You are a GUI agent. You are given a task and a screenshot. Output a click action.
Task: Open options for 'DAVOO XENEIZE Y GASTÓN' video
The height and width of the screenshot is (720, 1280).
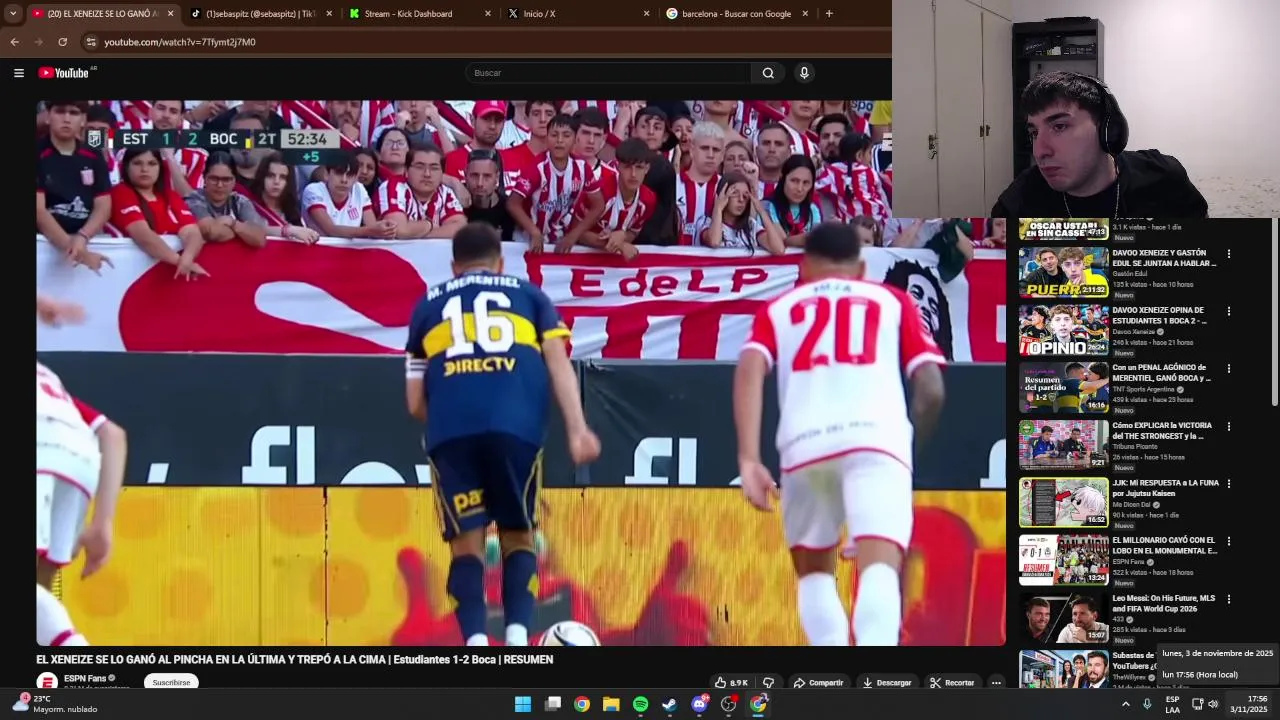[1229, 254]
